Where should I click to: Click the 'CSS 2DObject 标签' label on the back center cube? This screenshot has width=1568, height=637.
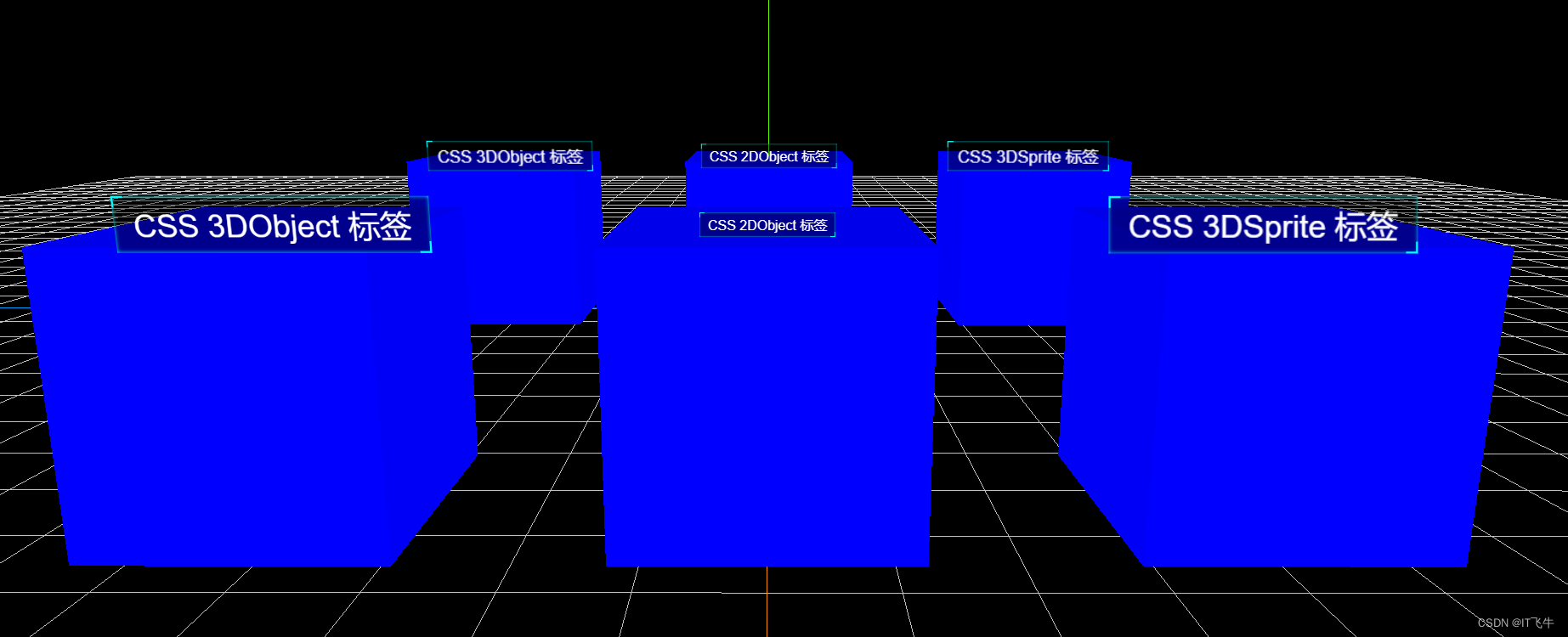coord(769,156)
